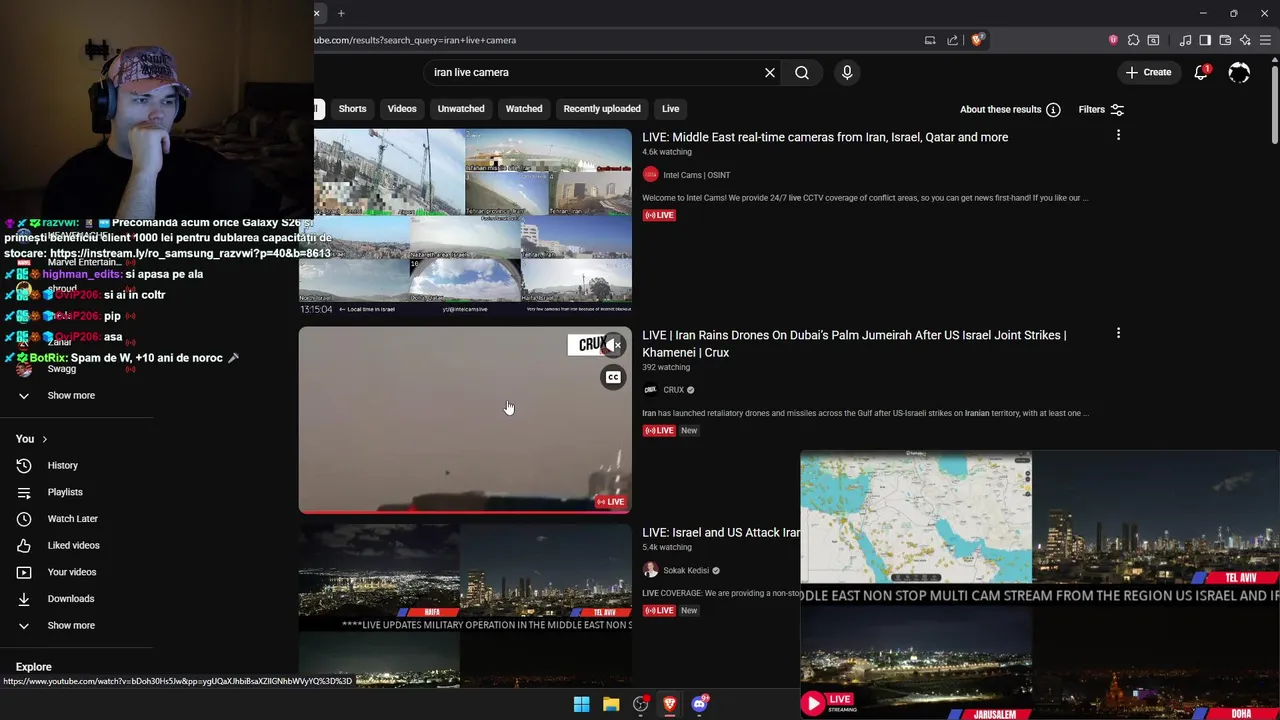This screenshot has height=720, width=1280.
Task: Select the Recently uploaded filter chip
Action: pos(602,109)
